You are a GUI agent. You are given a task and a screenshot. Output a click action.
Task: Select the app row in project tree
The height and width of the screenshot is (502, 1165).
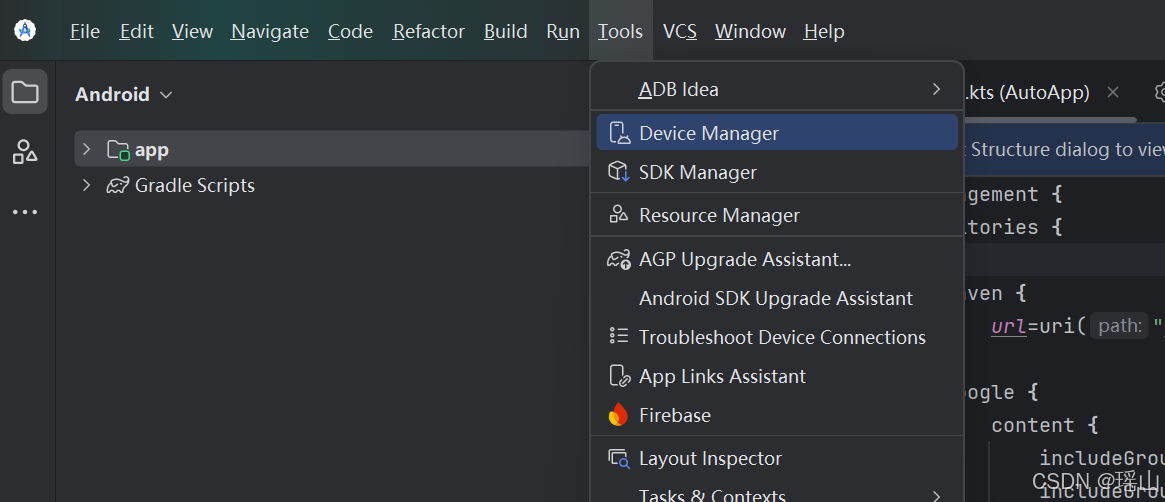coord(333,149)
